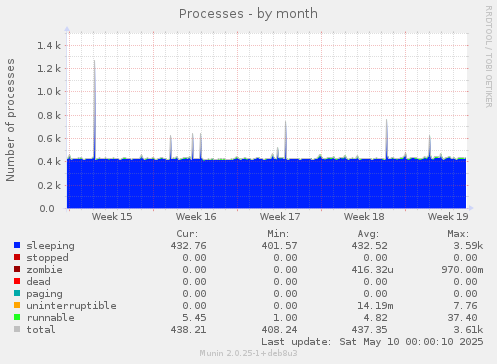Viewport: 497px width, 364px height.
Task: Click the 'Min:' column header
Action: click(278, 234)
